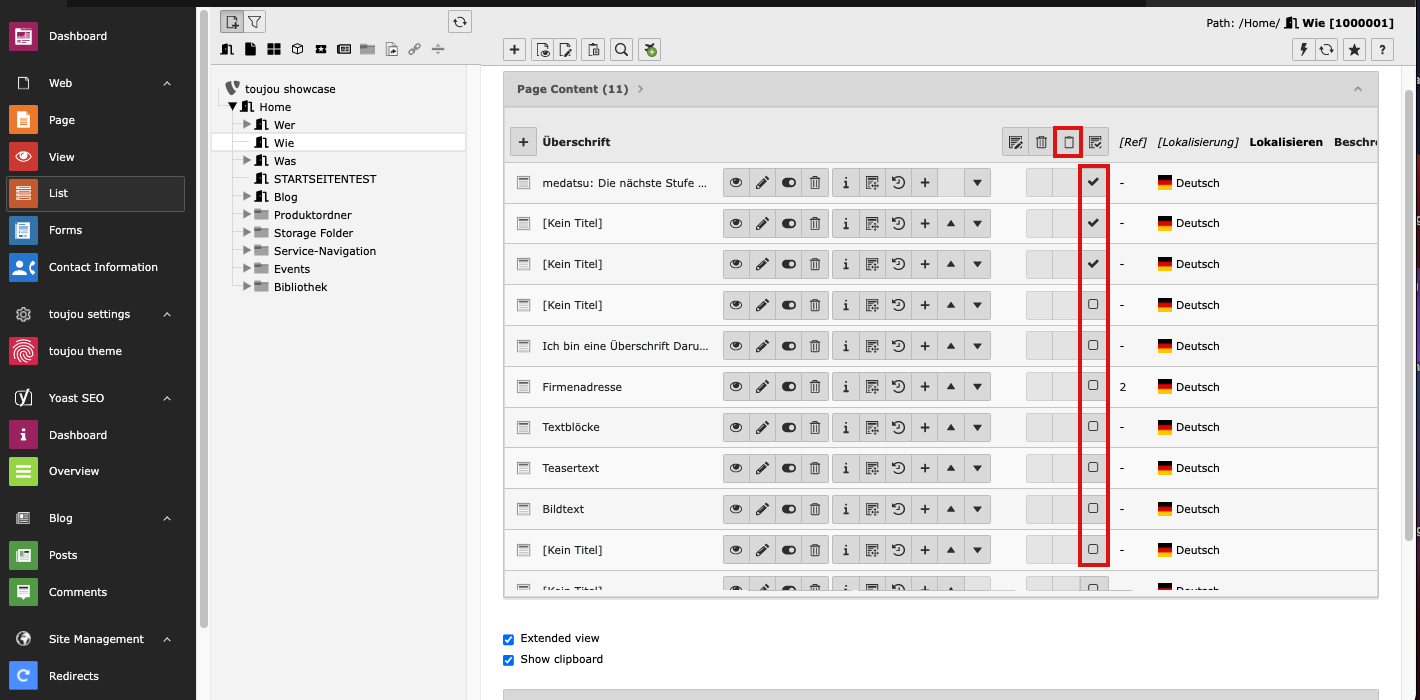
Task: Open info icon for Textblöcke row
Action: [845, 427]
